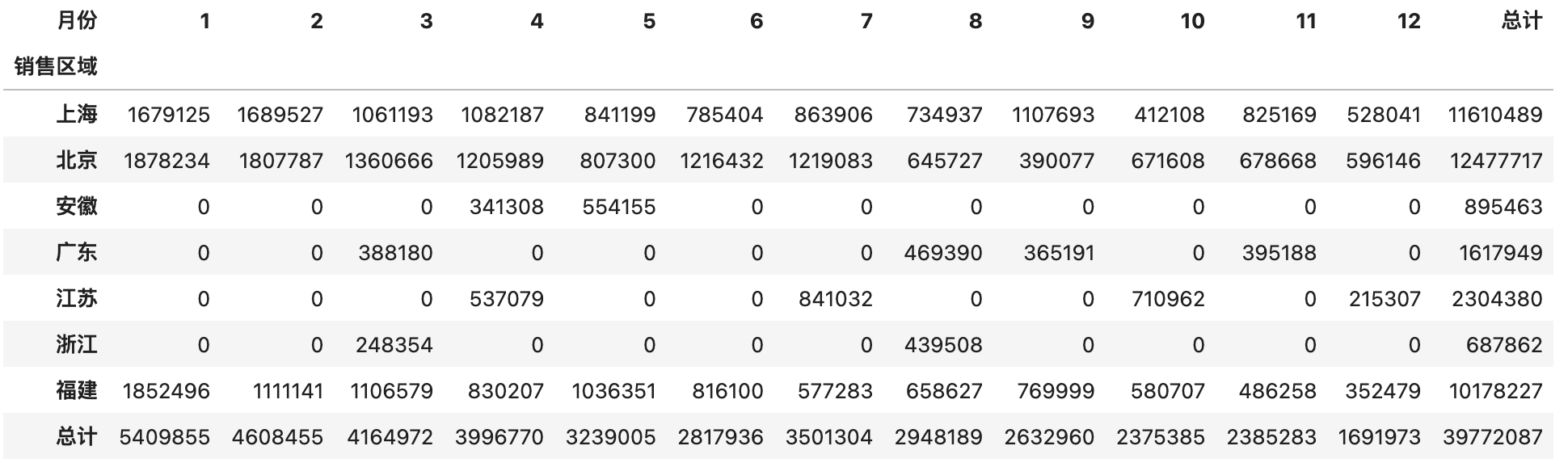
Task: Click 北京 total value 12477717
Action: (1495, 161)
